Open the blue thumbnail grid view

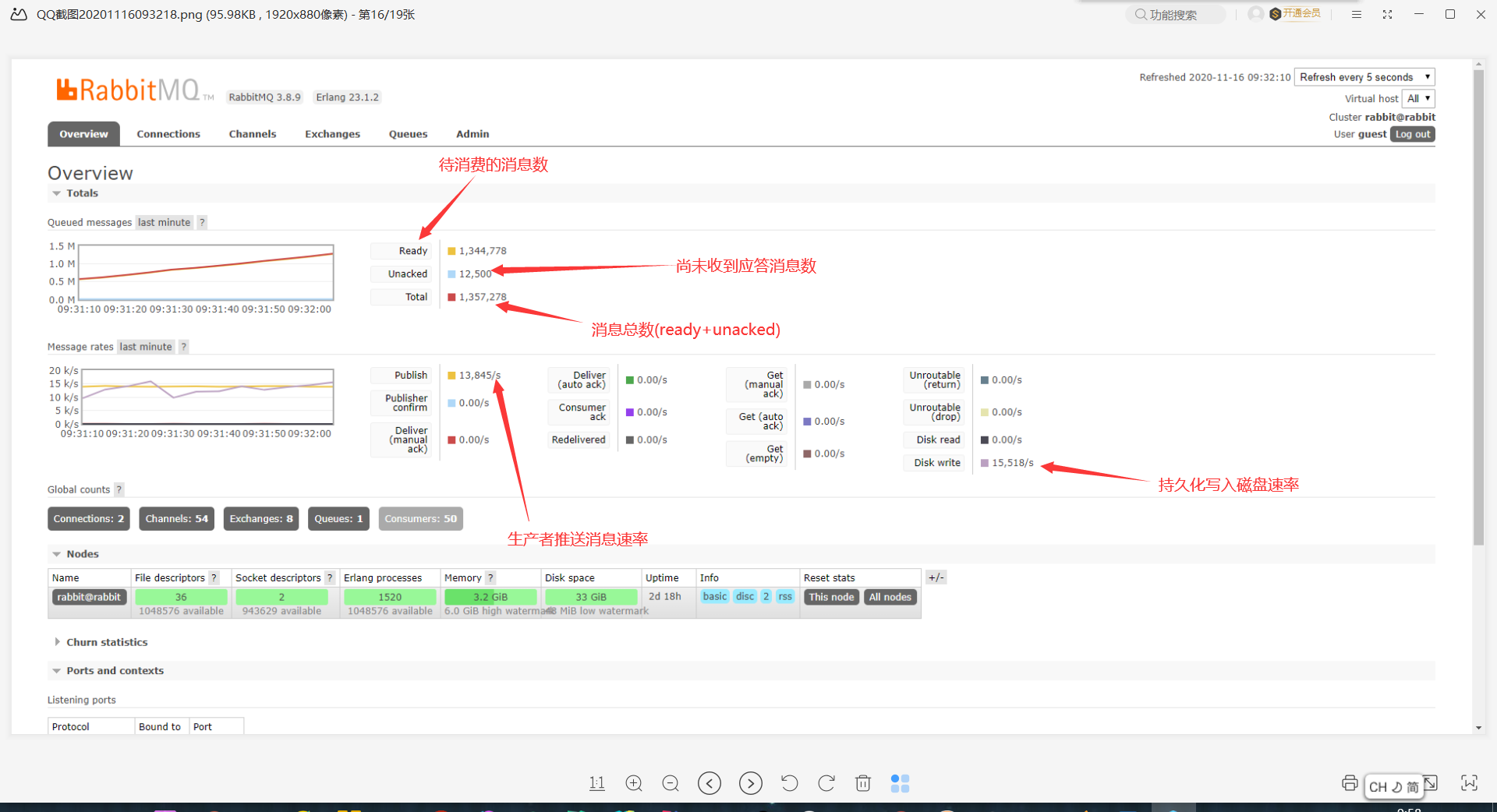900,783
